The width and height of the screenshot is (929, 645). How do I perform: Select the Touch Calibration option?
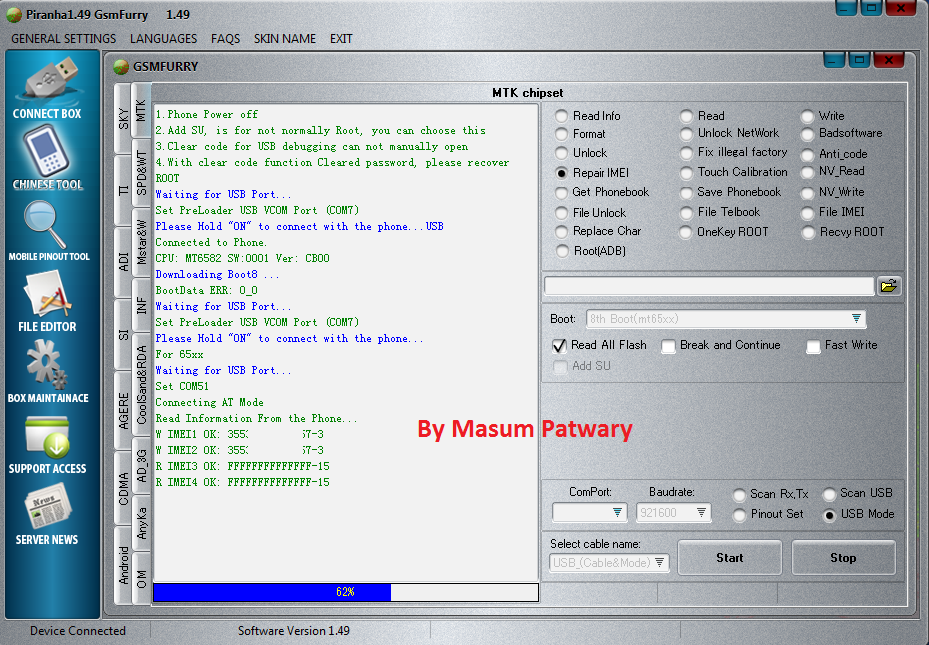687,172
